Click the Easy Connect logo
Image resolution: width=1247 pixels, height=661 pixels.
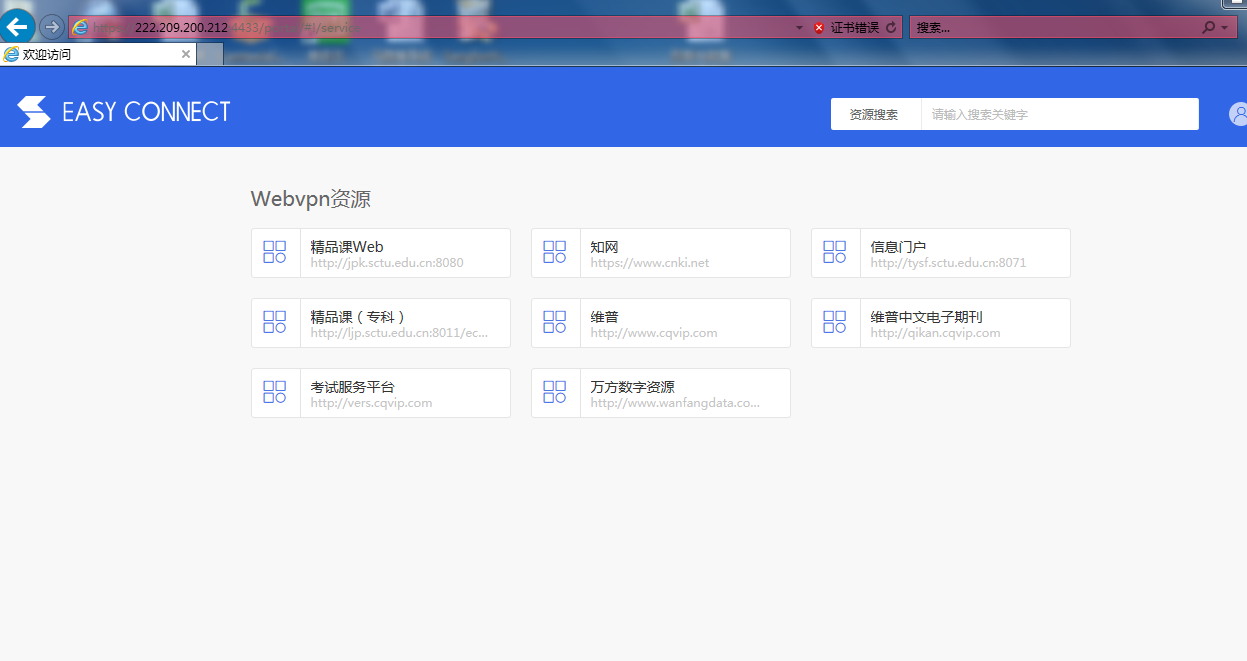[x=124, y=112]
